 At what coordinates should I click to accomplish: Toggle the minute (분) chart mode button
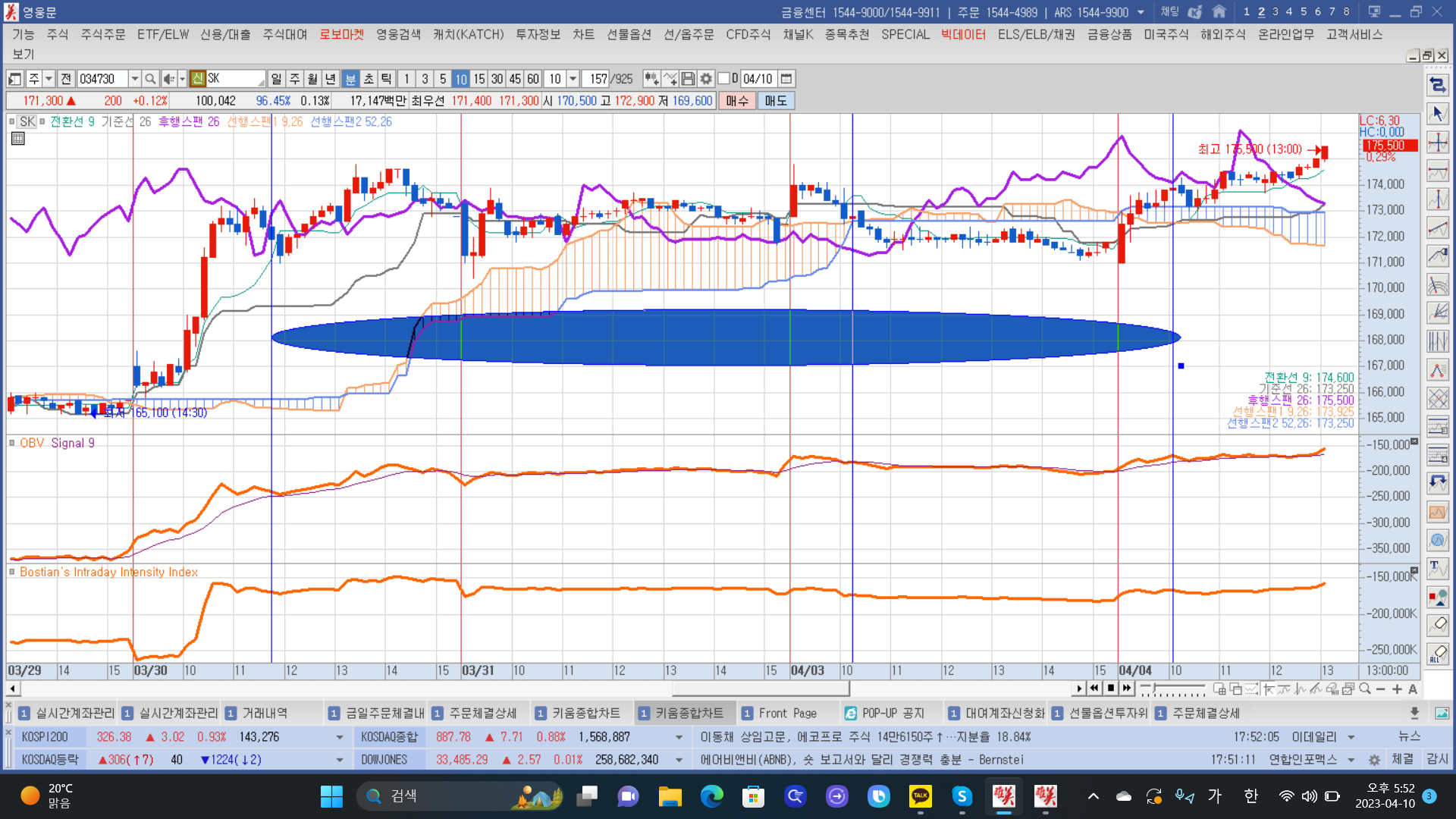click(x=350, y=79)
